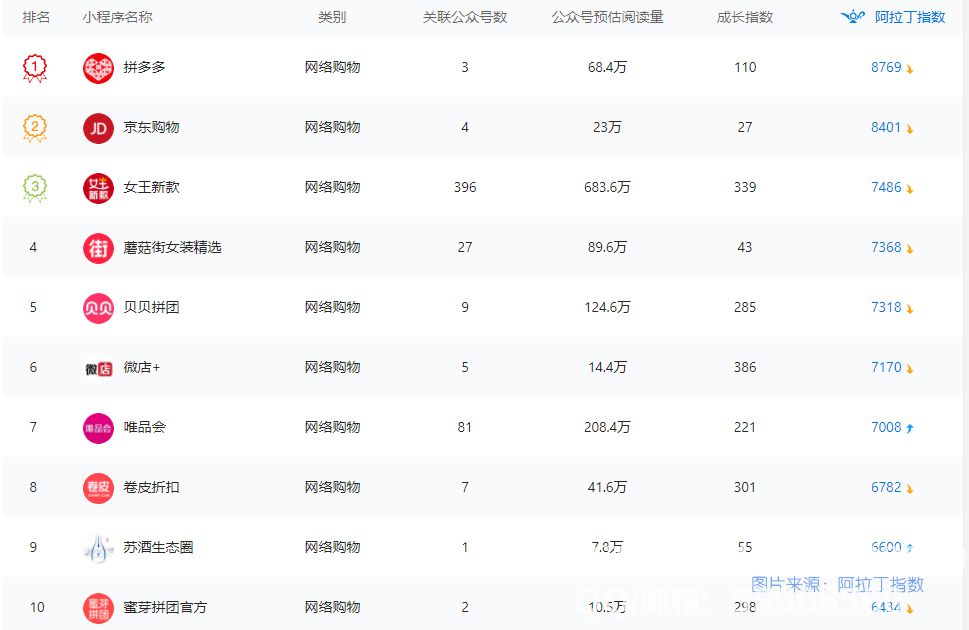This screenshot has width=969, height=630.
Task: Click the 公众号预估阅读量 column header
Action: (x=607, y=17)
